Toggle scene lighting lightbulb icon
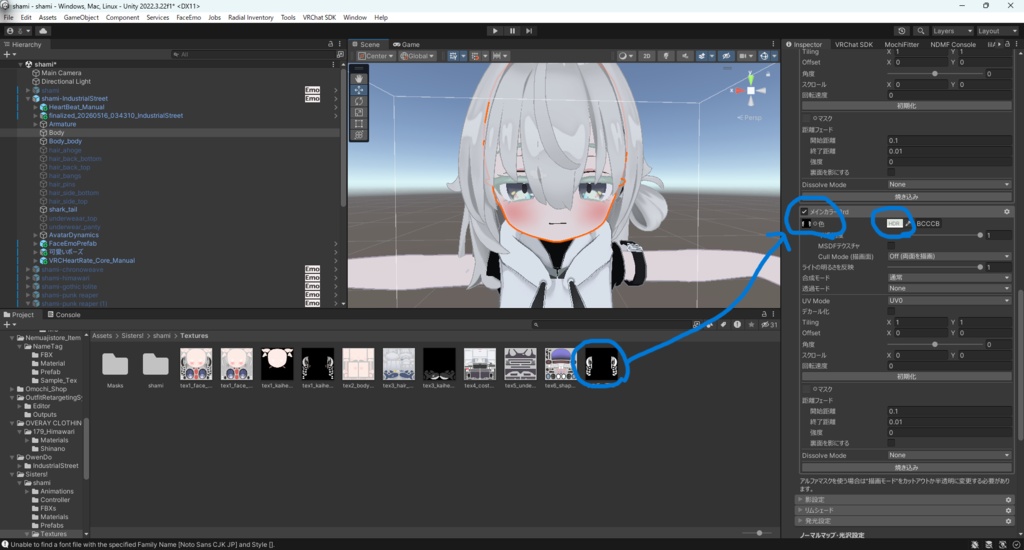 [x=665, y=56]
